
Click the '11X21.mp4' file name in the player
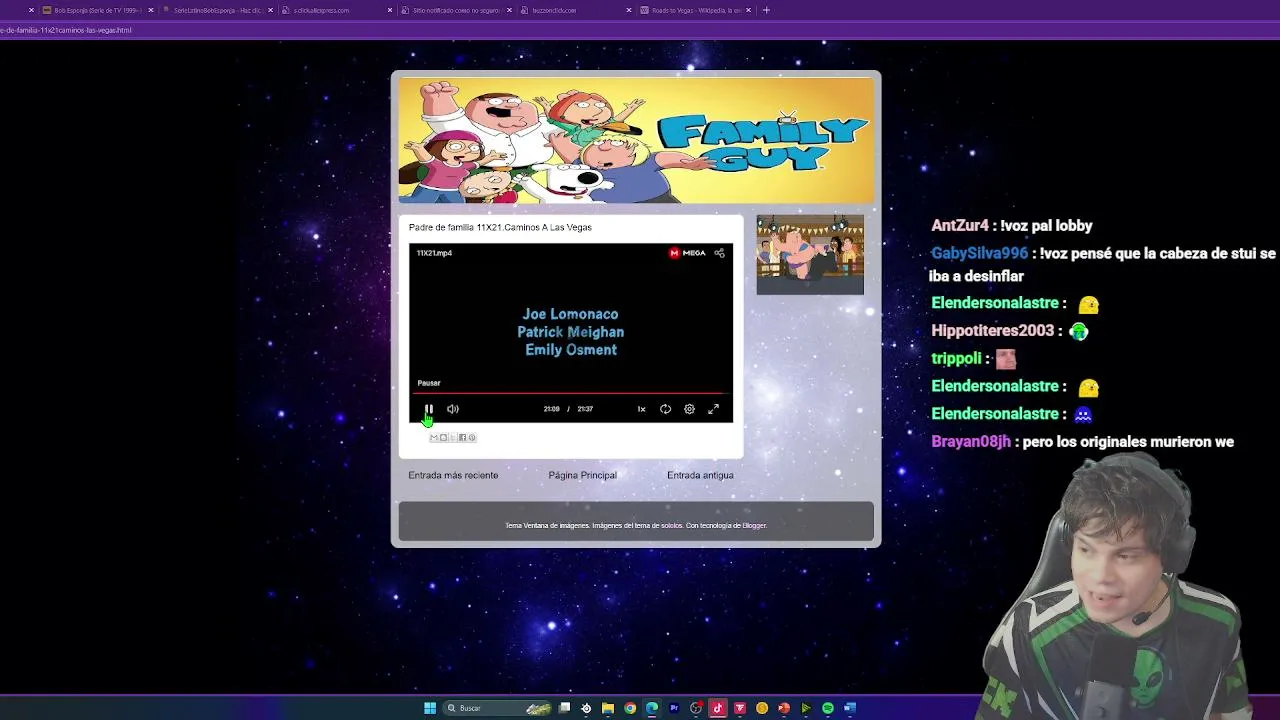point(434,253)
